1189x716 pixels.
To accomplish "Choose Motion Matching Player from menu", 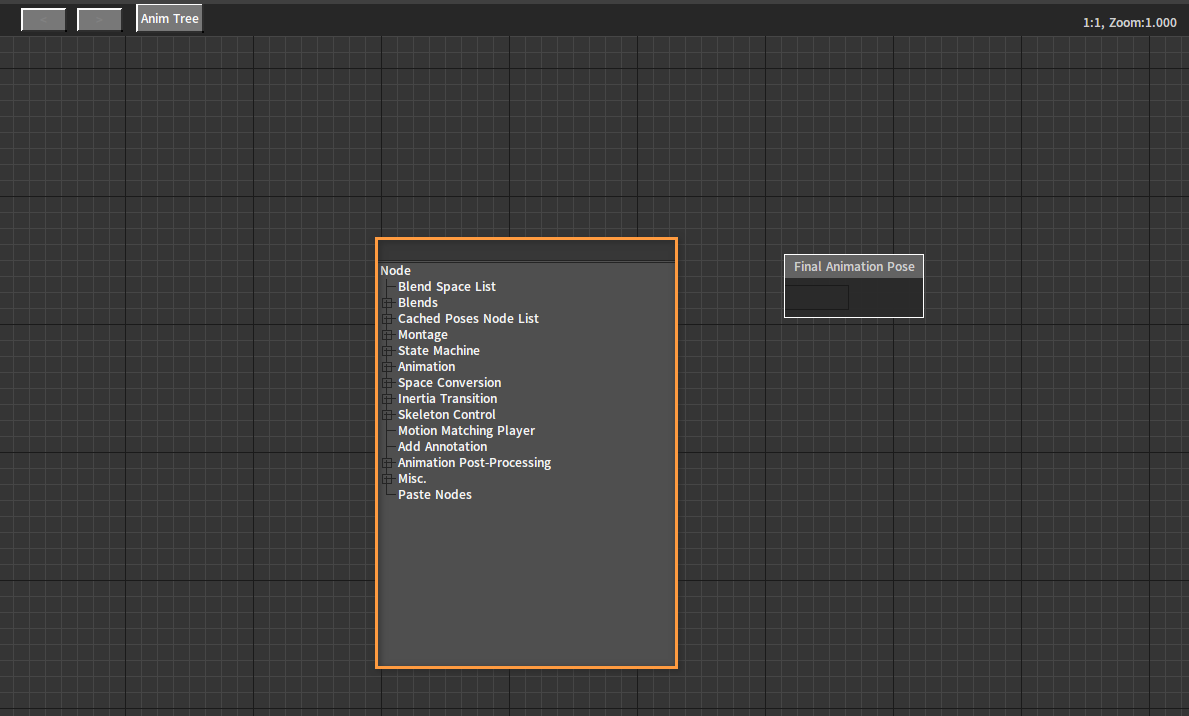I will [466, 431].
